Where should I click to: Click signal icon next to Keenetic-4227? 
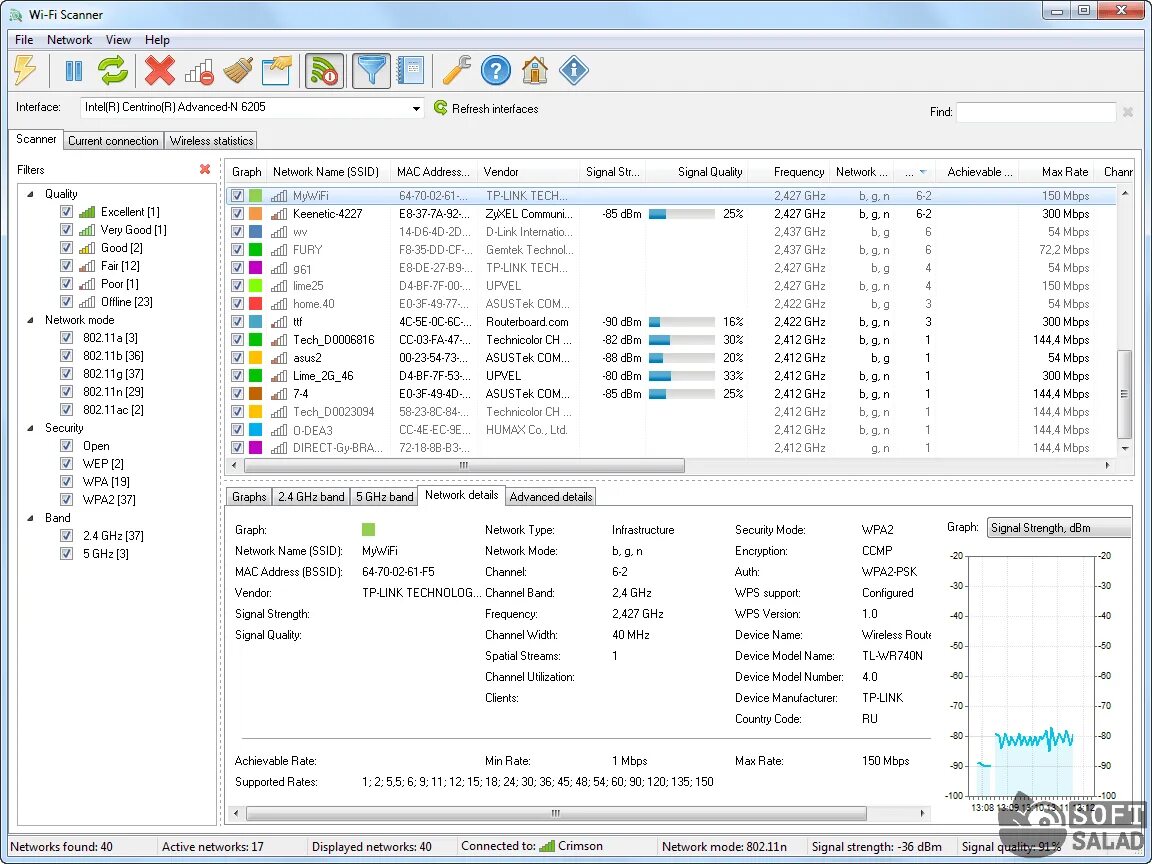(x=278, y=214)
